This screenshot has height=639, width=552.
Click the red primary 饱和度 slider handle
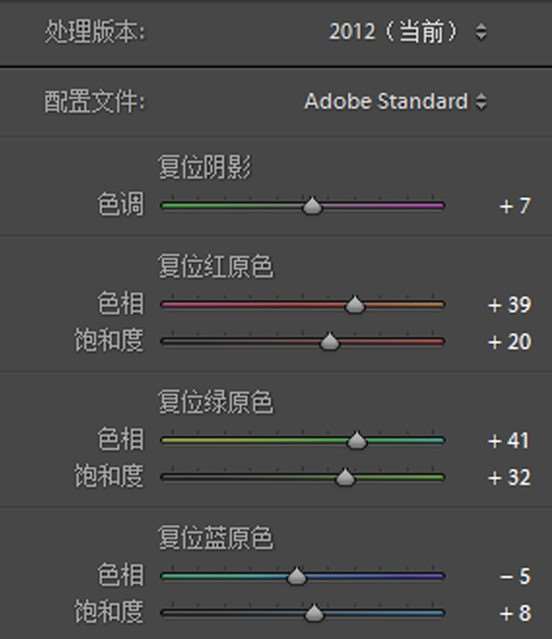pyautogui.click(x=330, y=342)
